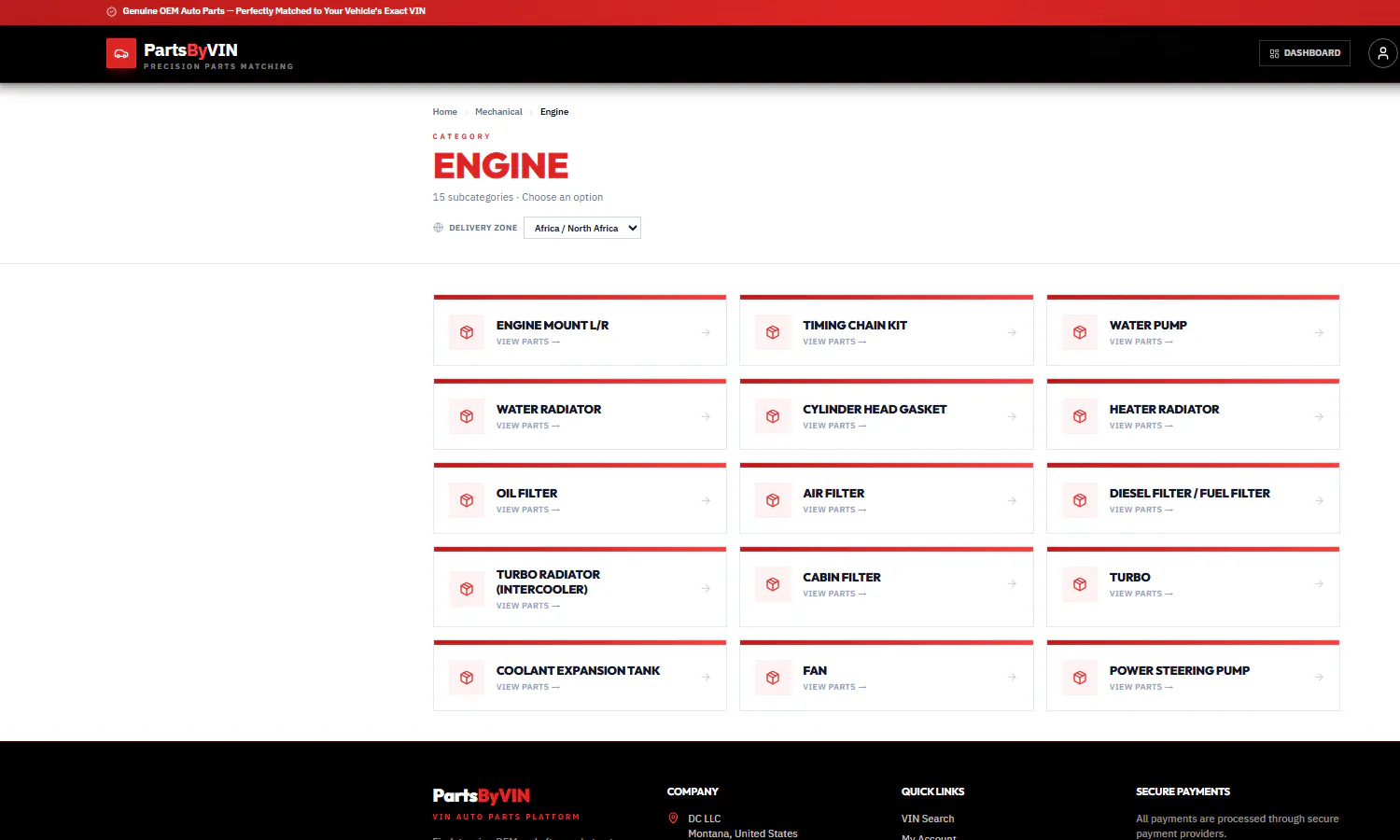This screenshot has height=840, width=1400.
Task: Click the Timing Chain Kit box icon
Action: 773,332
